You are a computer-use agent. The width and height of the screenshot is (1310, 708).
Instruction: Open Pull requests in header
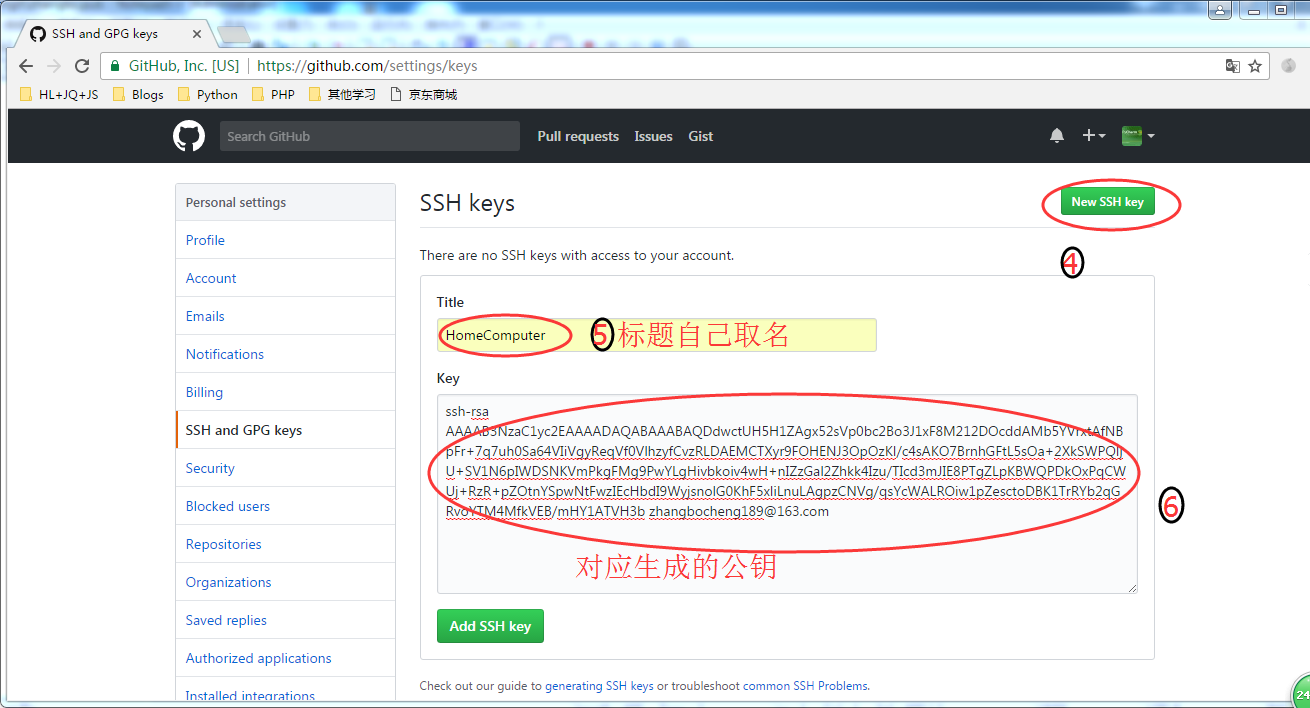578,136
